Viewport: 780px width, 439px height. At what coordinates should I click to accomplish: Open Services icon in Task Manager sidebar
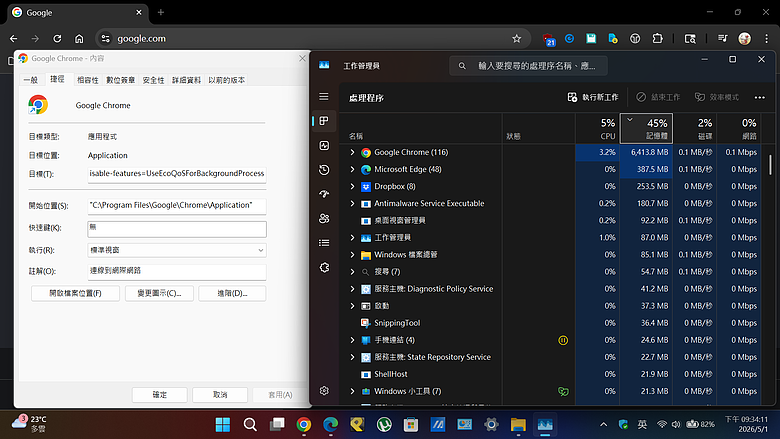(324, 267)
